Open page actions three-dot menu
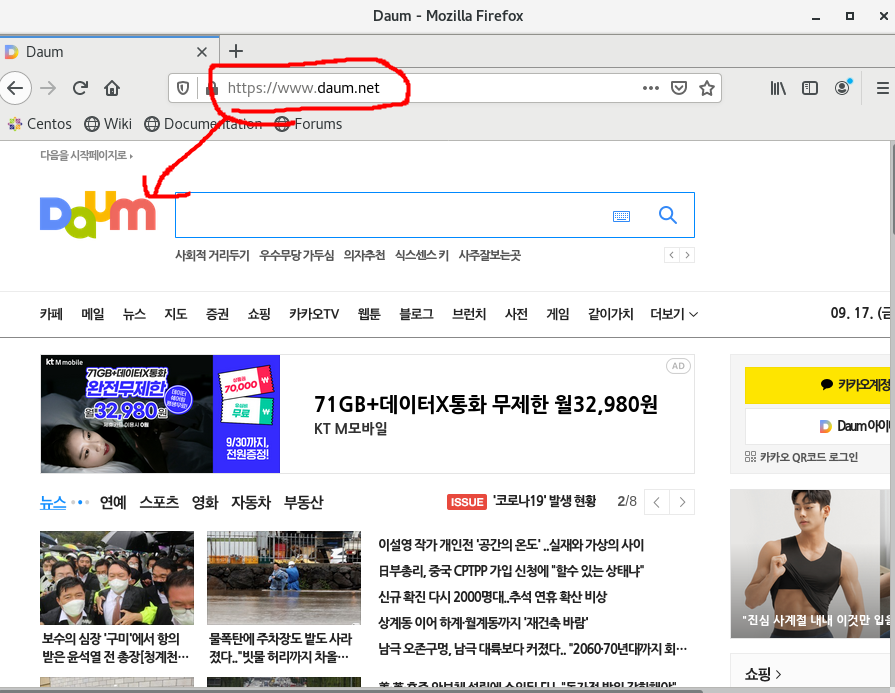The height and width of the screenshot is (693, 895). click(x=651, y=88)
